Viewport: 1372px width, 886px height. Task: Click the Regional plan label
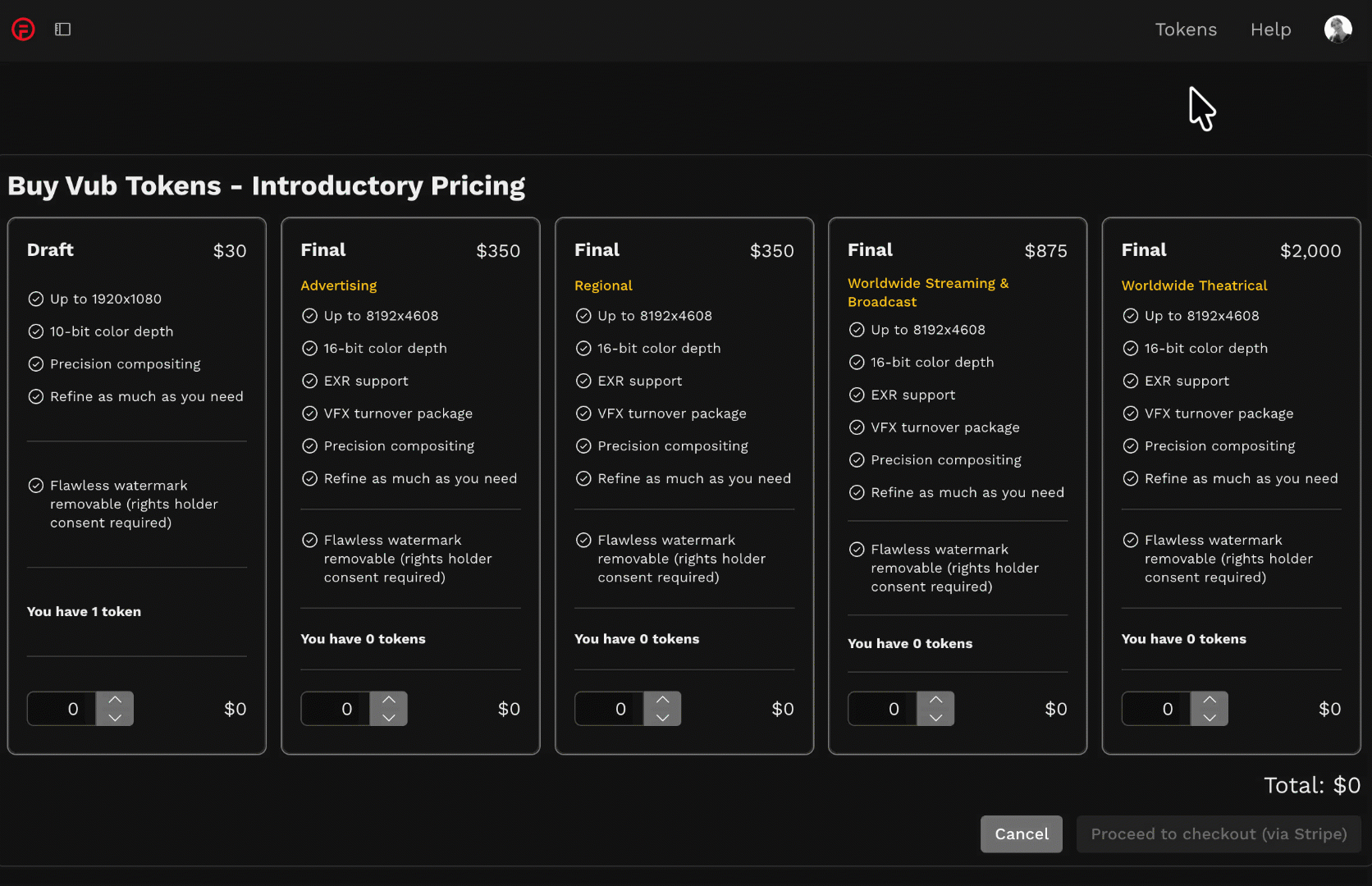click(603, 285)
